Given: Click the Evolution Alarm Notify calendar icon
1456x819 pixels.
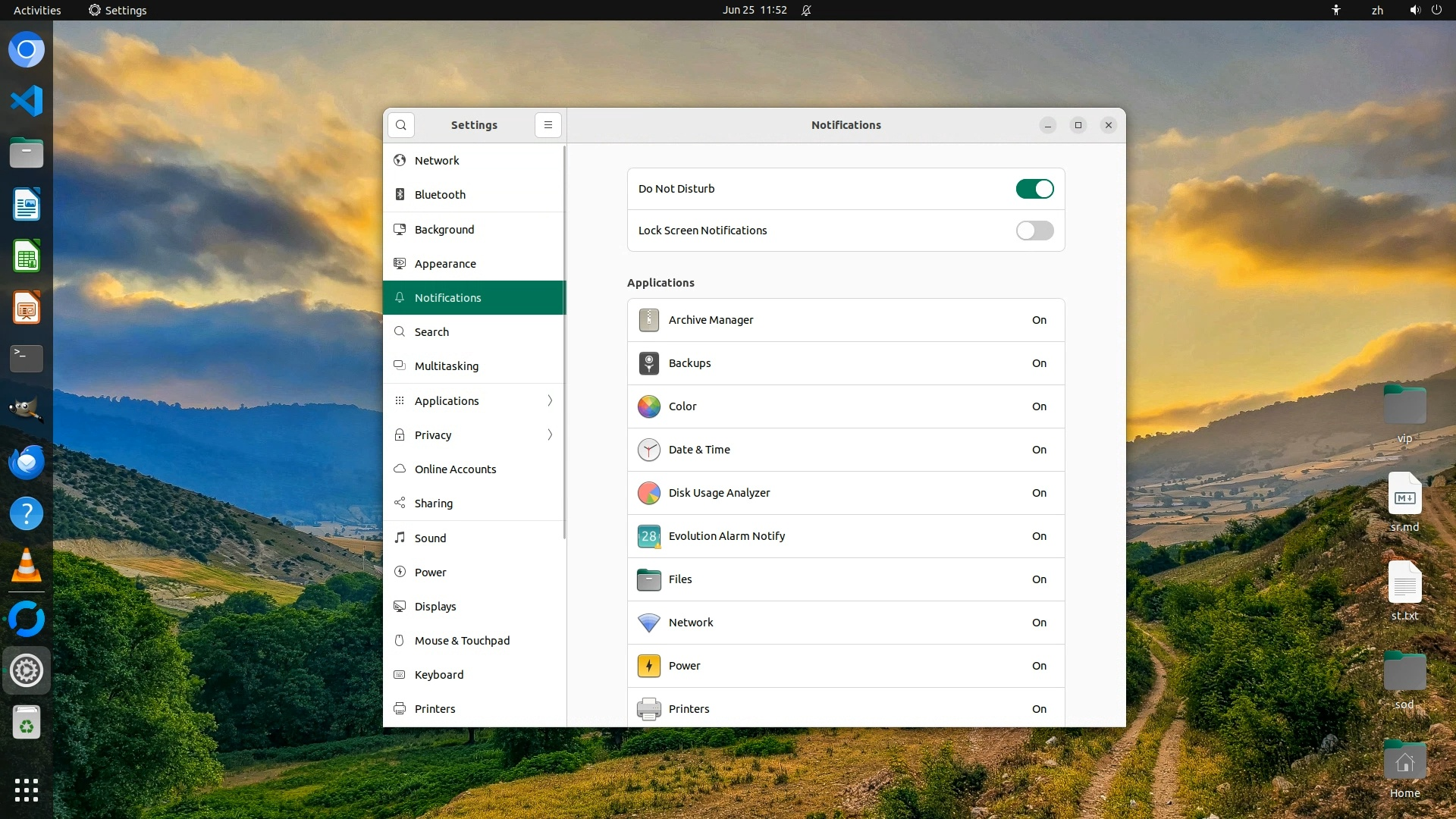Looking at the screenshot, I should 648,536.
